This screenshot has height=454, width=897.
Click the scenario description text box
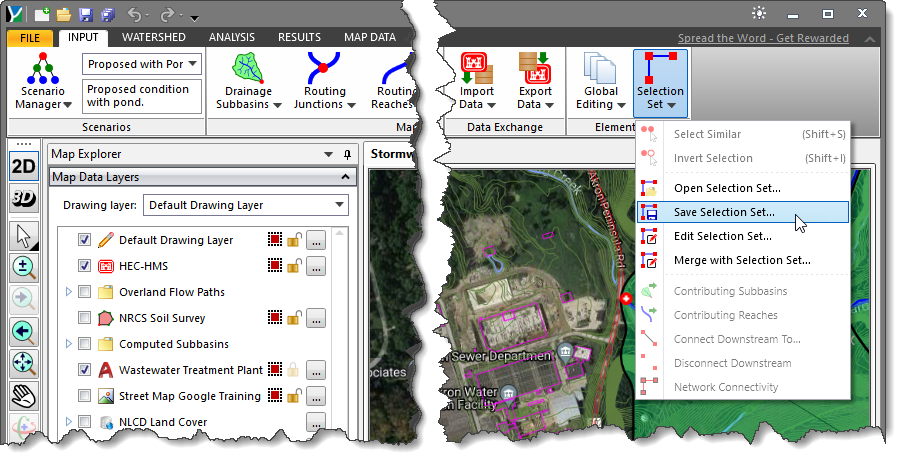pyautogui.click(x=142, y=96)
